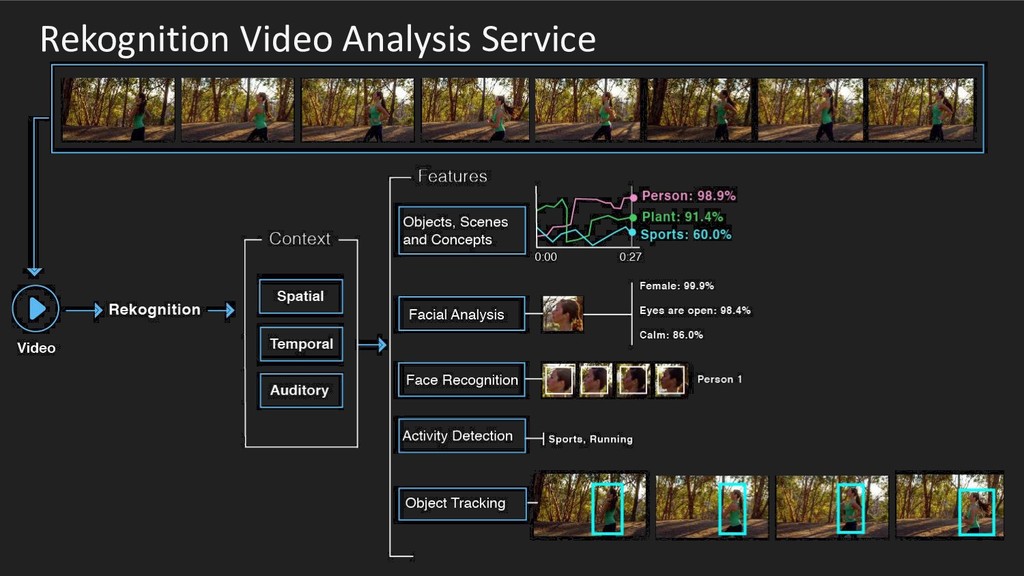Click the cyan Sports data point marker

pos(632,232)
